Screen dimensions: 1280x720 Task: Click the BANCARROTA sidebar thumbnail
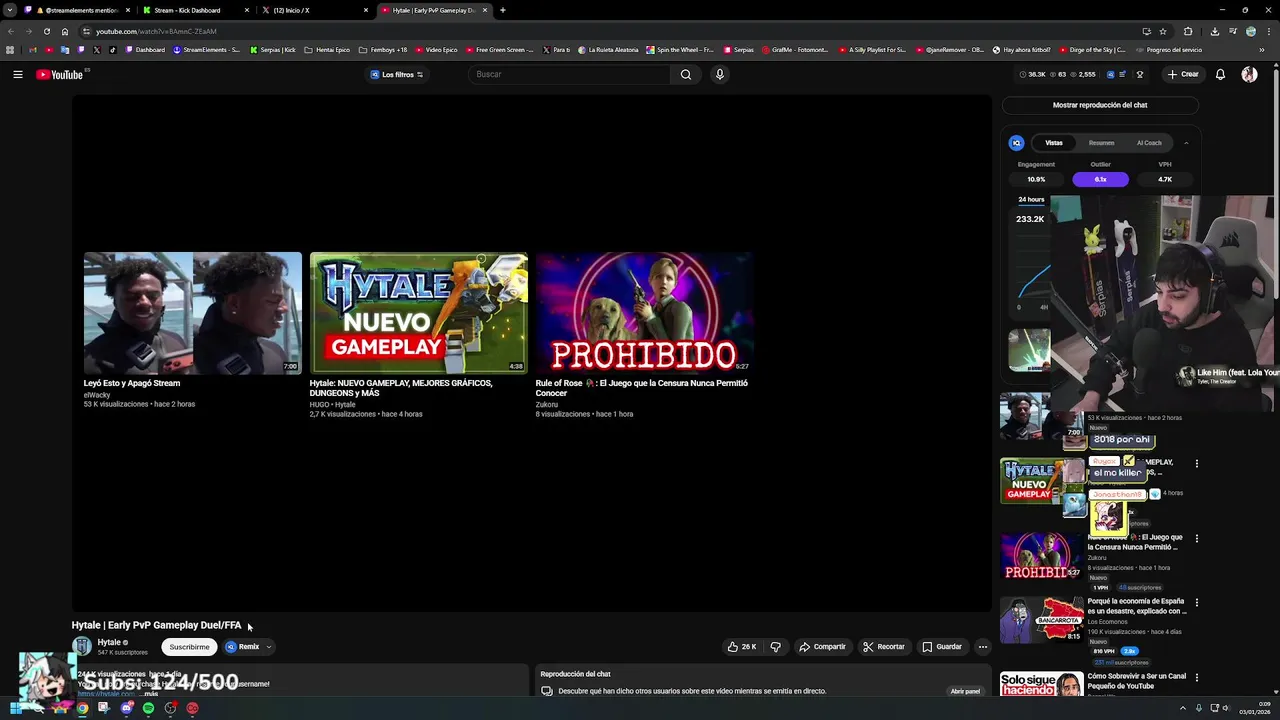(x=1041, y=620)
